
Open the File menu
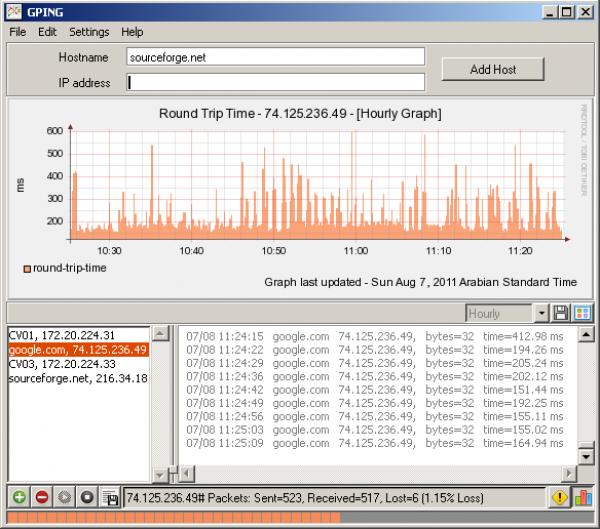18,32
